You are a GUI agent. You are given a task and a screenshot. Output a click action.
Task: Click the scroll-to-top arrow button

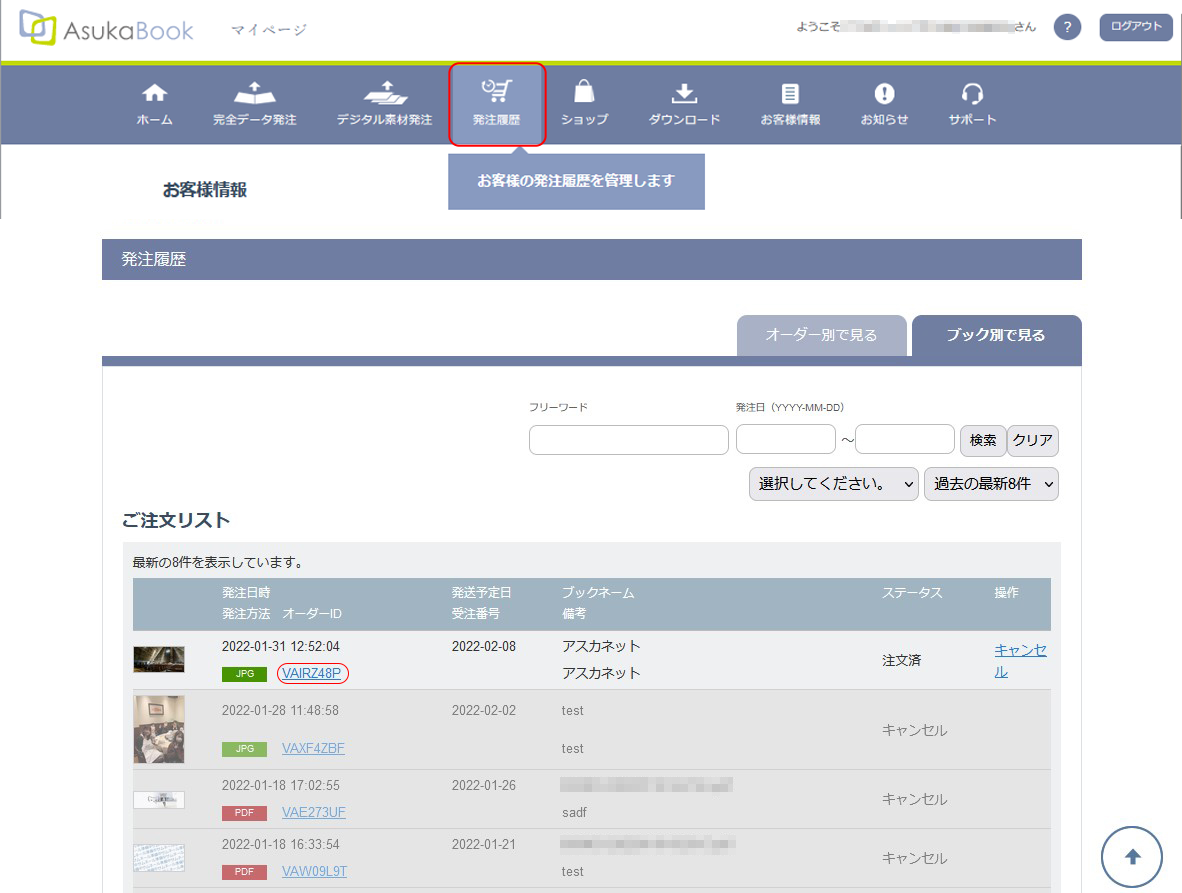pyautogui.click(x=1131, y=857)
